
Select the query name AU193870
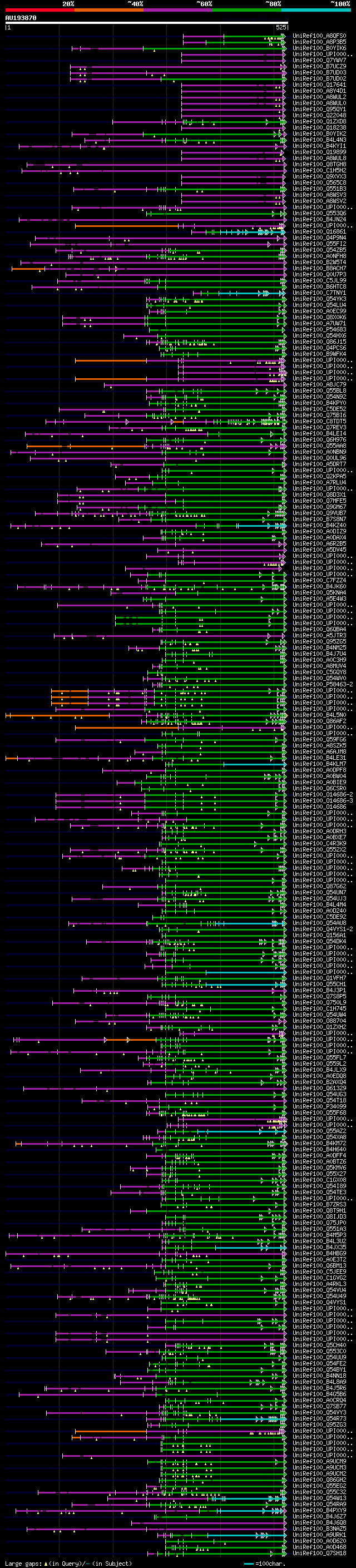tap(21, 18)
